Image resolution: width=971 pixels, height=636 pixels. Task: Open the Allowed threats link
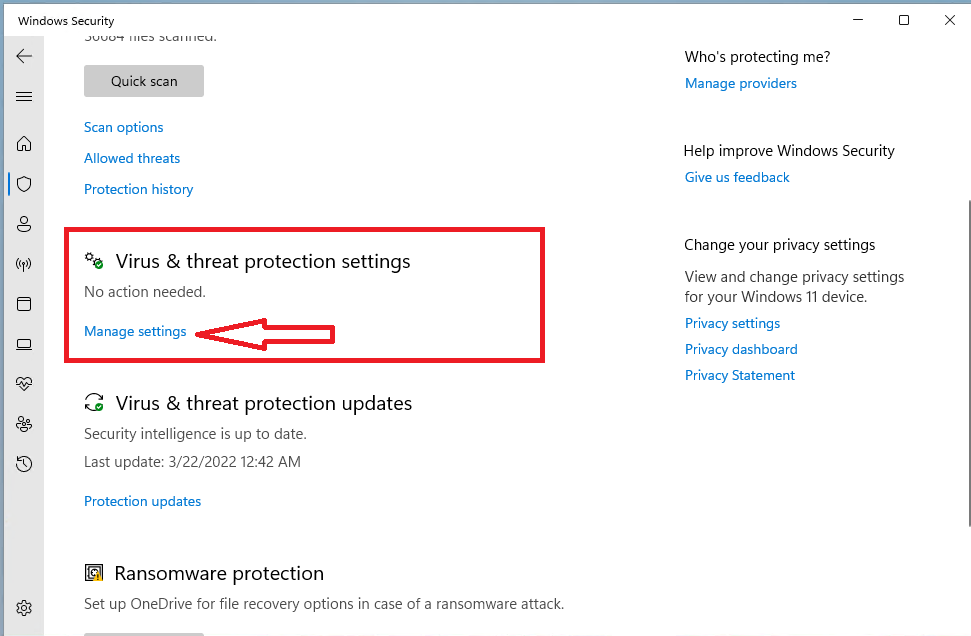132,159
